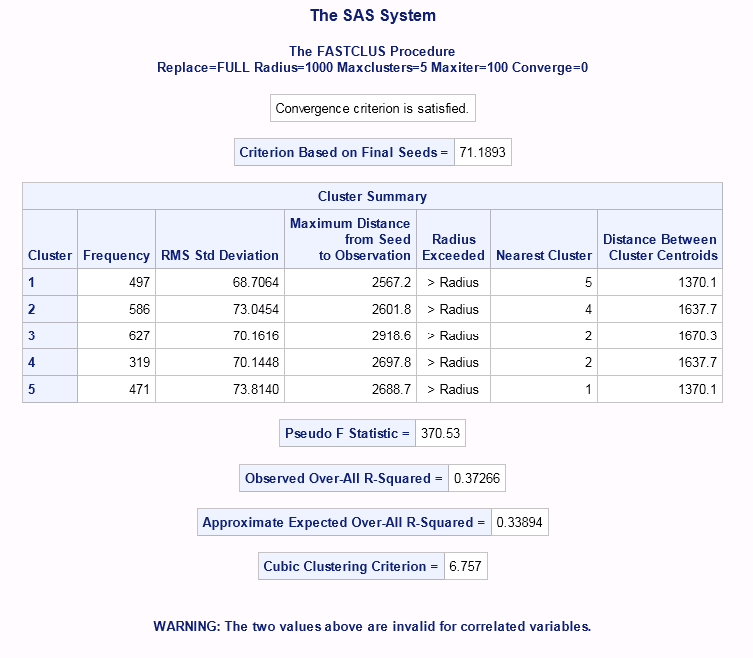
Task: Click centroid distance 1370.1 in cluster 5 row
Action: pyautogui.click(x=660, y=389)
